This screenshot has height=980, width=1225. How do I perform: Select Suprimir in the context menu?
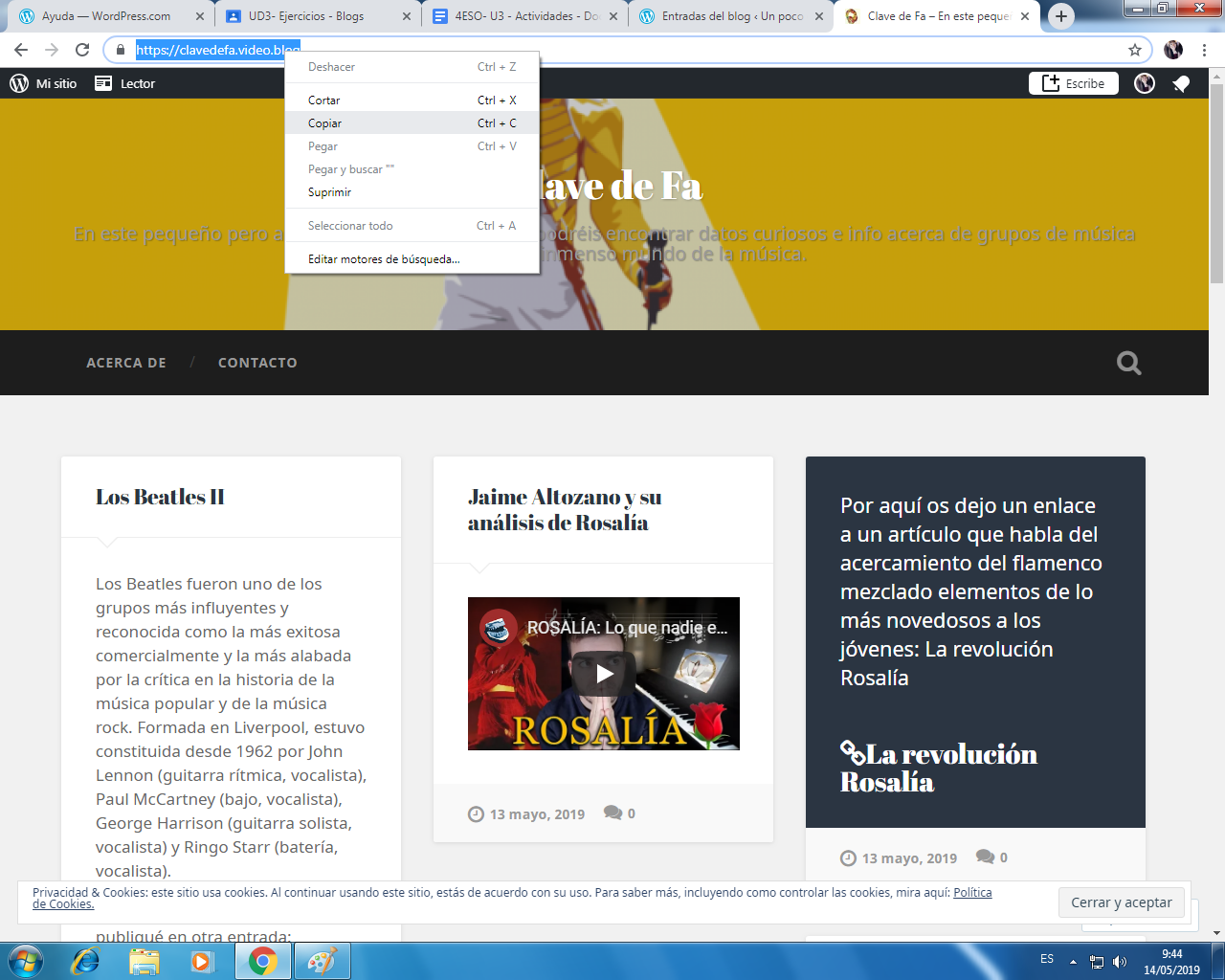point(330,192)
